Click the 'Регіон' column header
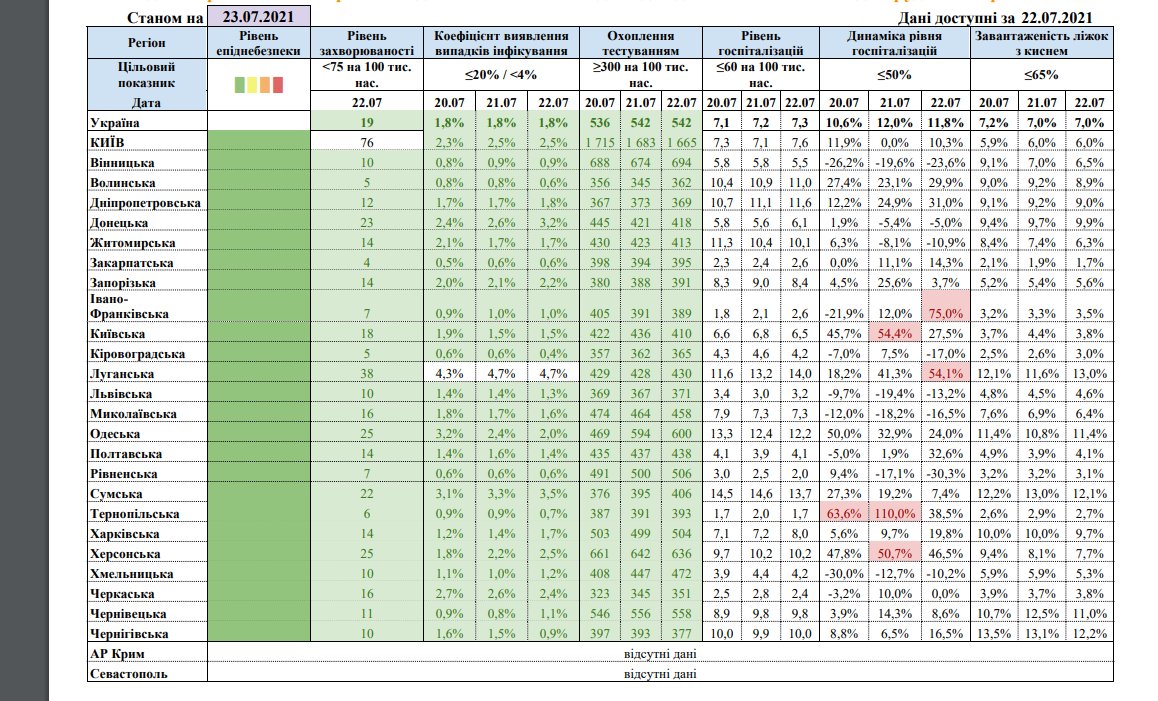1158x701 pixels. [147, 42]
